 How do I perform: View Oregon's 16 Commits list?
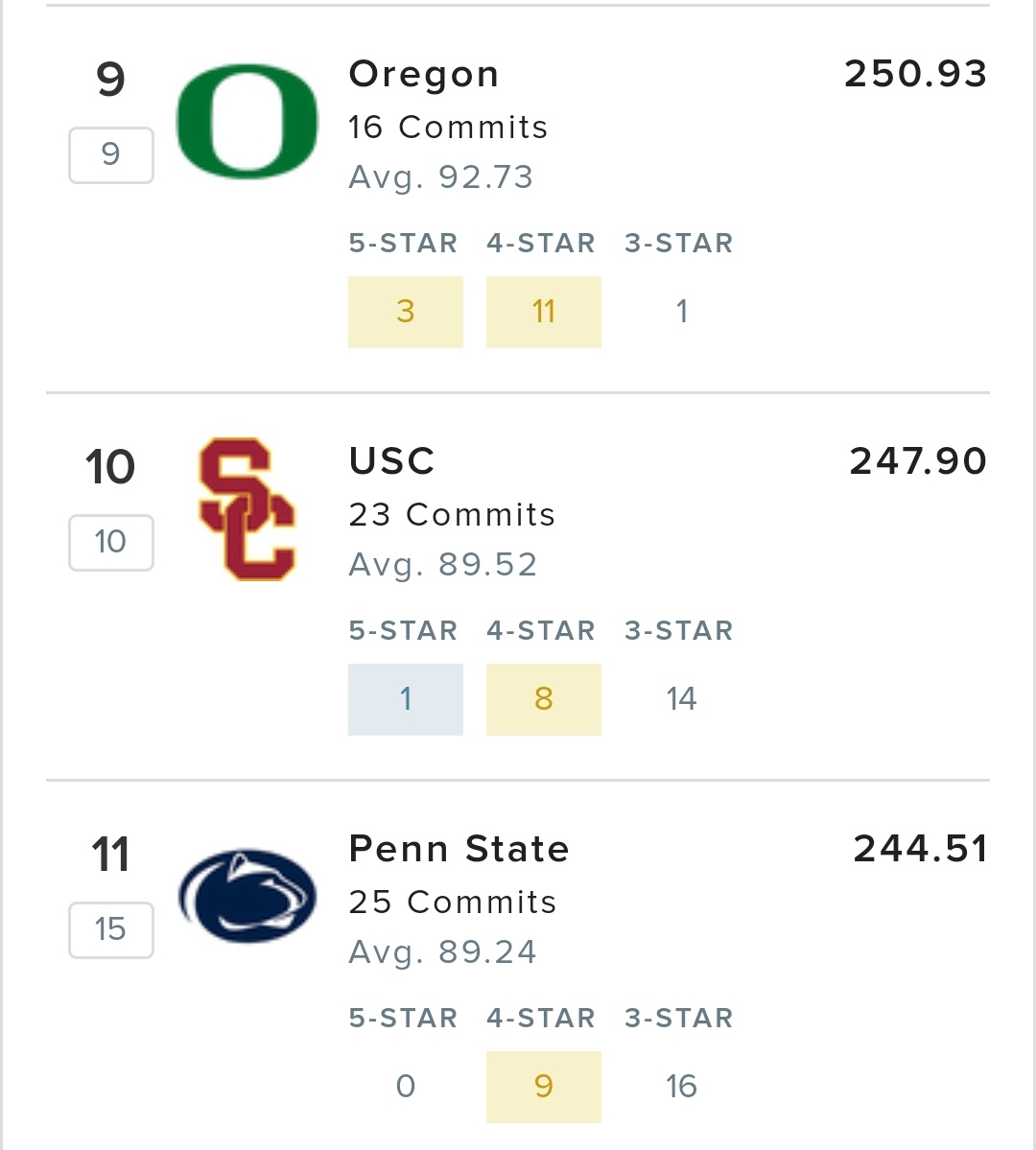pos(448,127)
